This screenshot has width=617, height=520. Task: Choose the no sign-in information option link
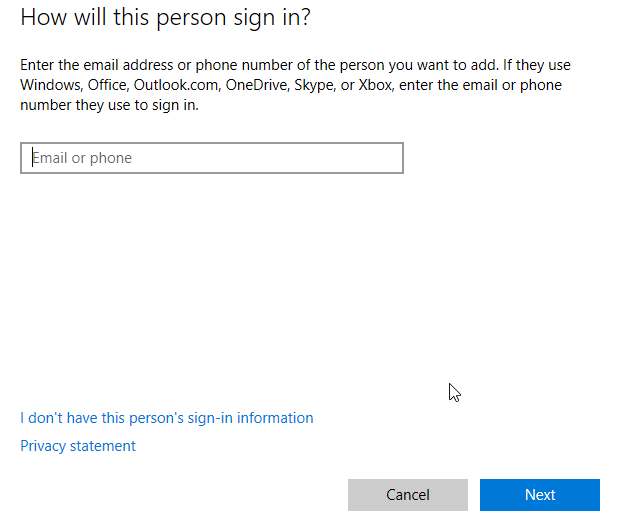167,418
